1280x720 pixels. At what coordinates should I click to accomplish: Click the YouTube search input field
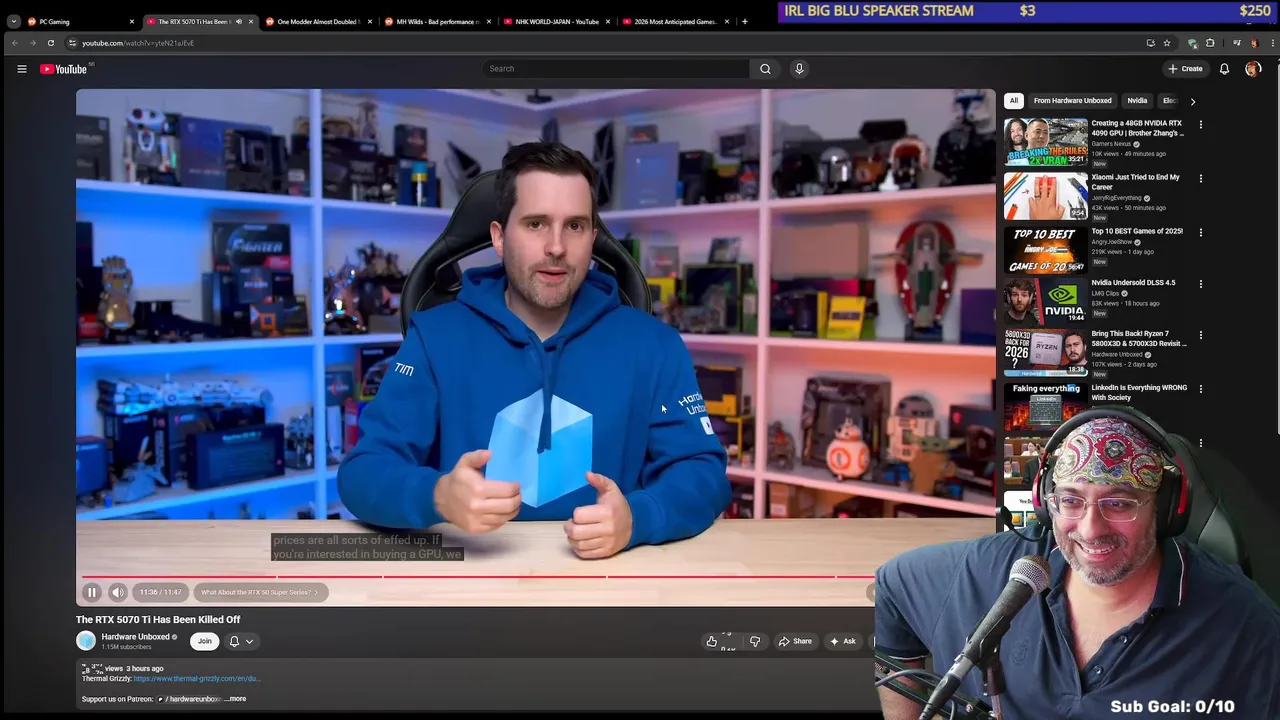[615, 69]
